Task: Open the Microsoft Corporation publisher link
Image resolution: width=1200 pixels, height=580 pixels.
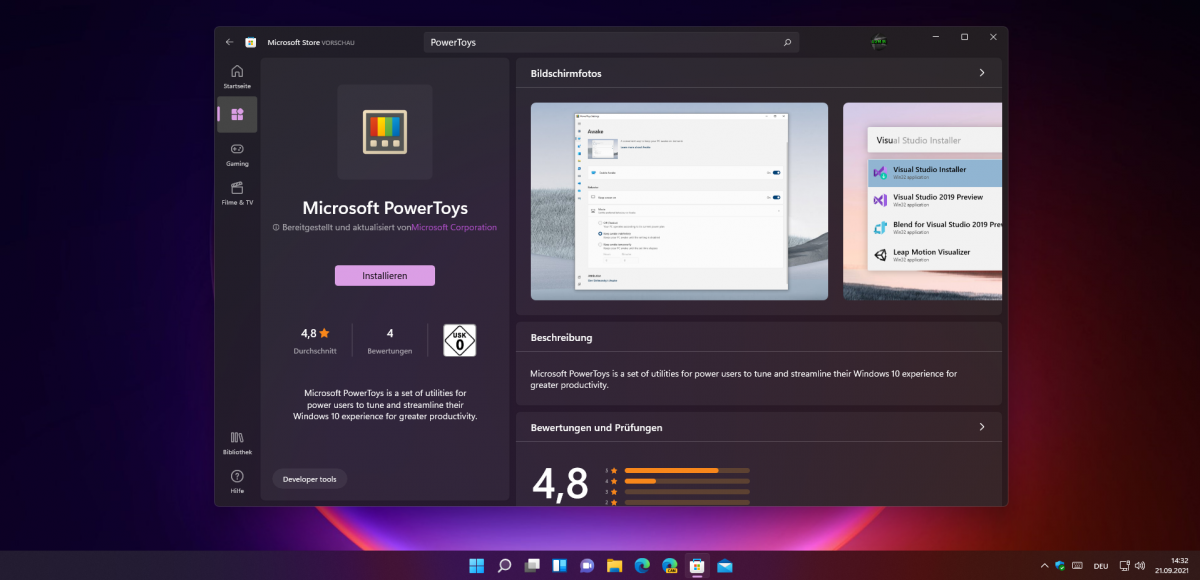Action: (x=454, y=227)
